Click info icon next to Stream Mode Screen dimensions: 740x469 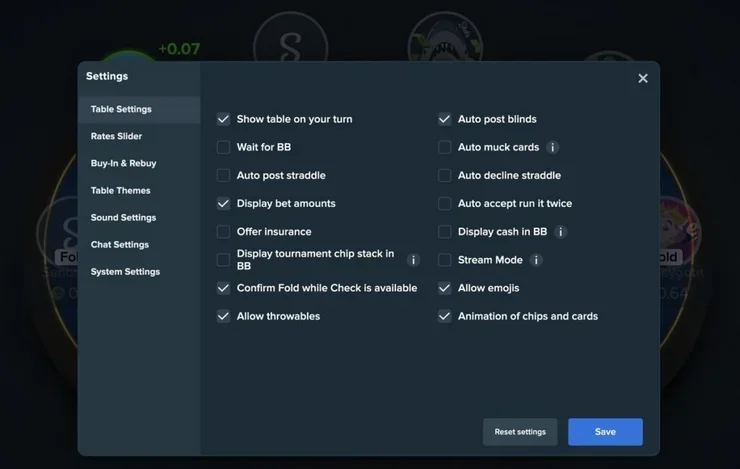pos(537,260)
